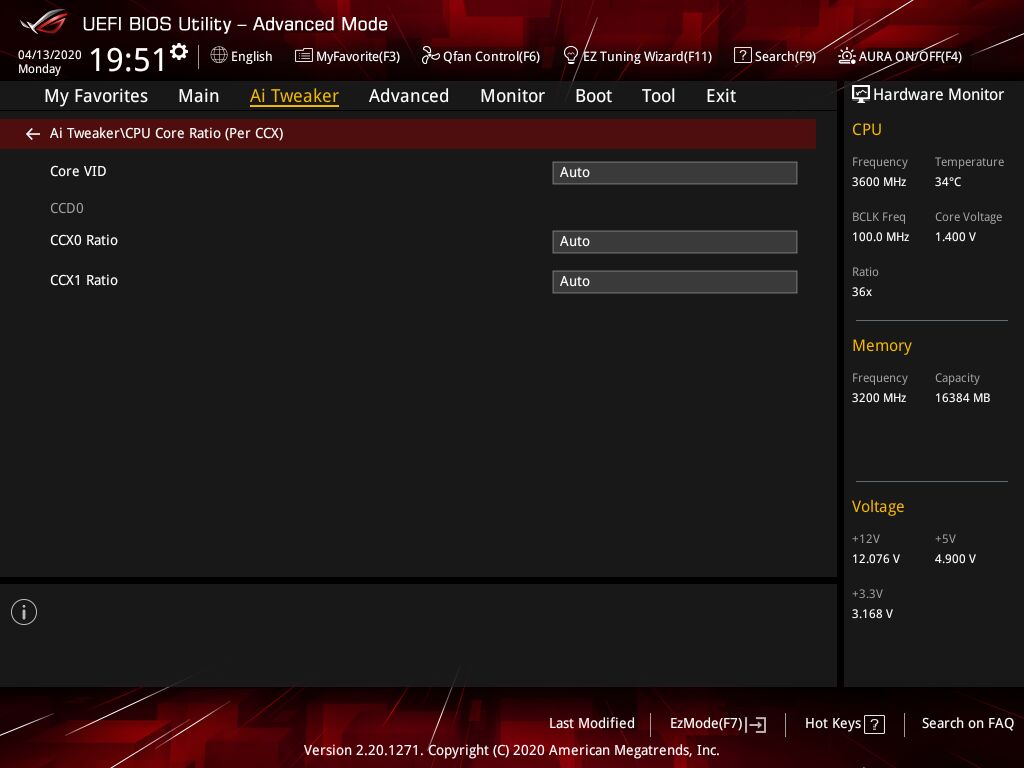Click the +3.3V value 3.168 V
Screen dimensions: 1024x768
click(872, 614)
